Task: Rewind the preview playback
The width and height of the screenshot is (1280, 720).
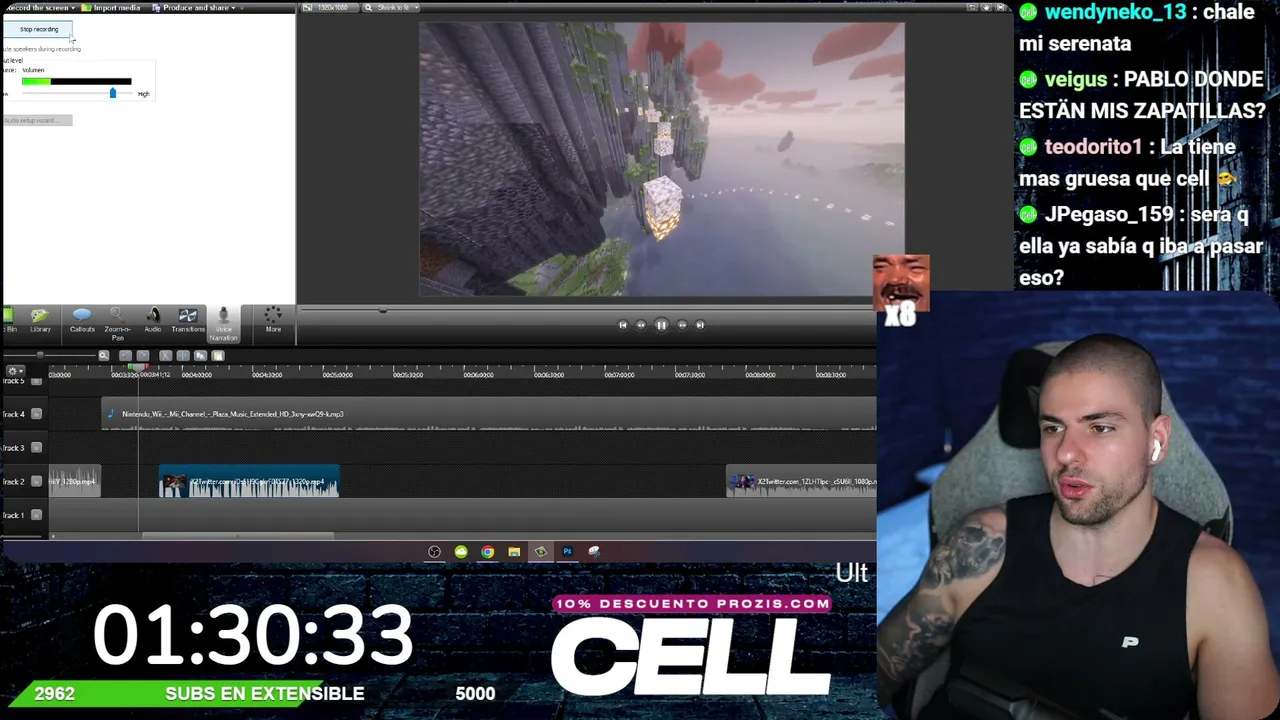Action: pyautogui.click(x=641, y=324)
